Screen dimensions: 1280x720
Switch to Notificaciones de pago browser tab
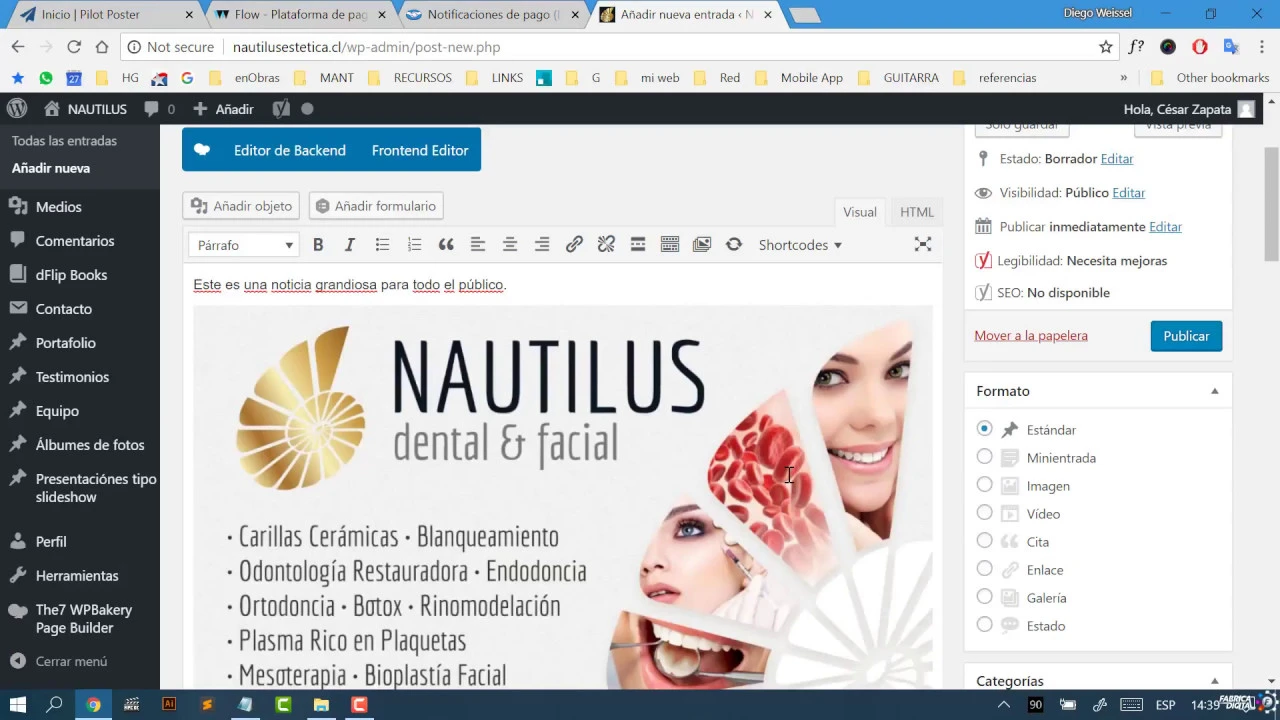pyautogui.click(x=490, y=15)
